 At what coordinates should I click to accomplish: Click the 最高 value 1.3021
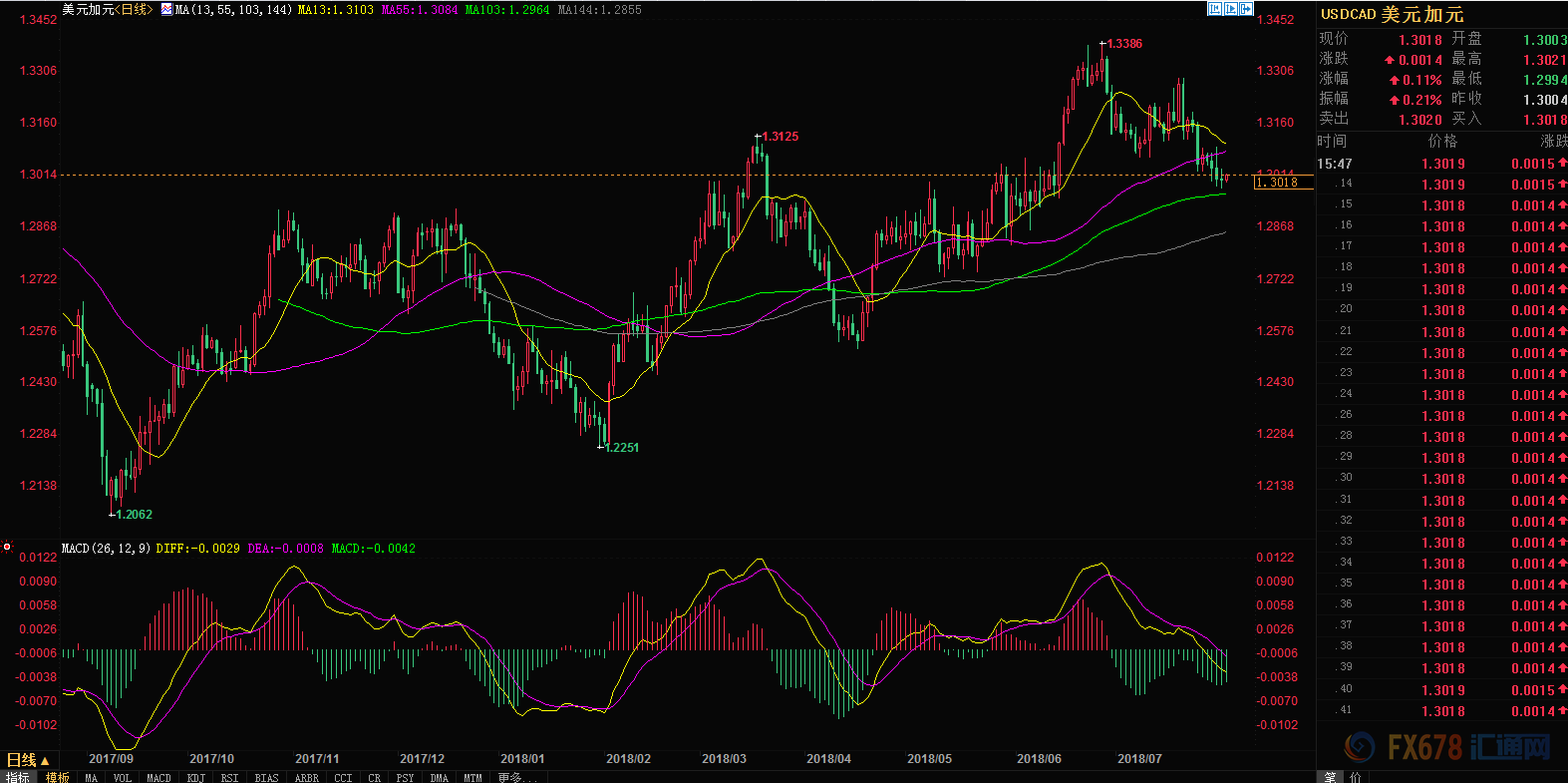click(x=1544, y=60)
